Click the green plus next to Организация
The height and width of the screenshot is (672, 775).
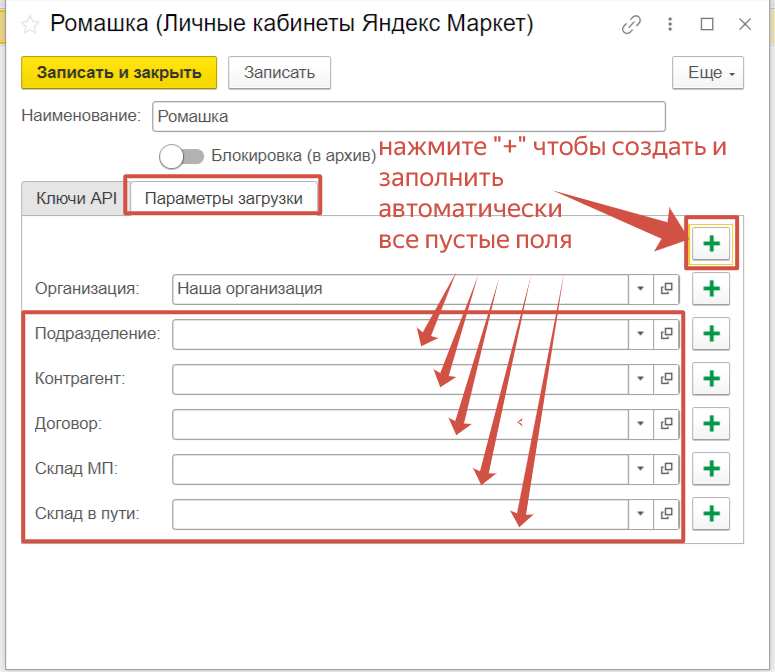click(711, 289)
